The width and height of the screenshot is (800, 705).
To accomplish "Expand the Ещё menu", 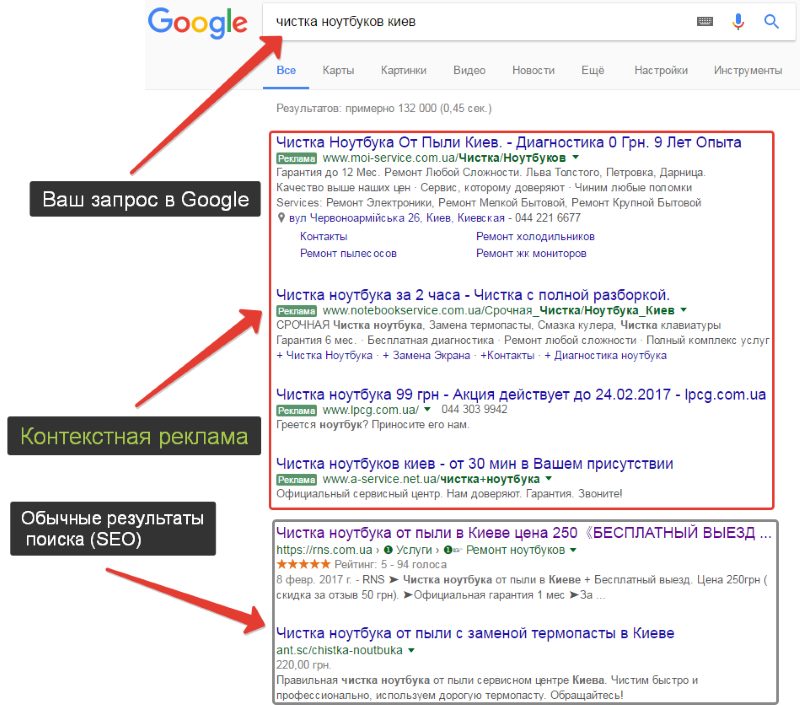I will [x=592, y=70].
